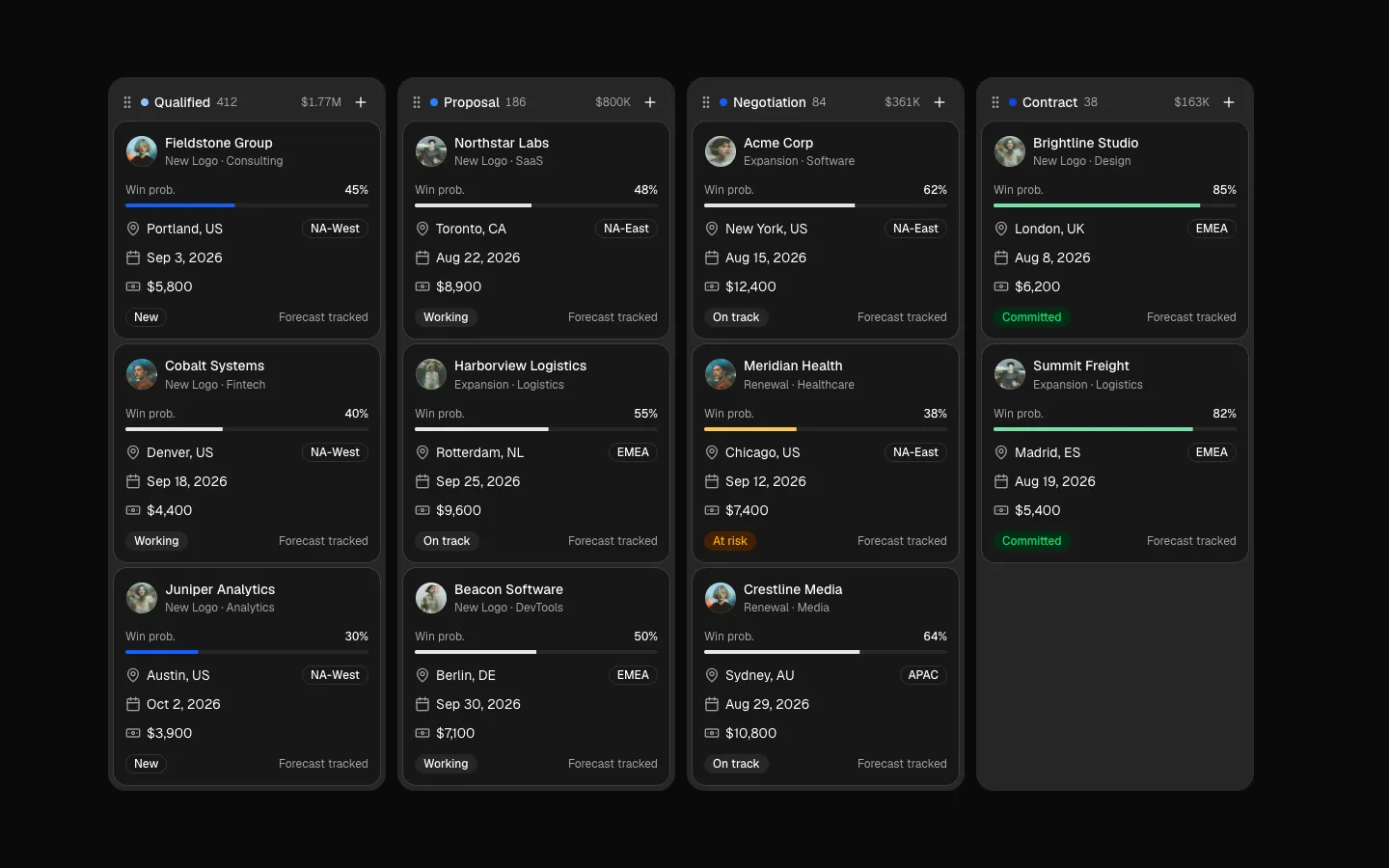
Task: Click the Contract column title
Action: click(x=1050, y=102)
